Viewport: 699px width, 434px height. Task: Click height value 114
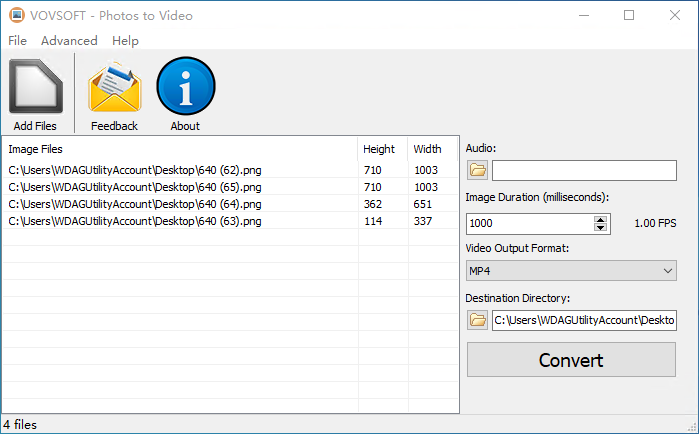[373, 221]
